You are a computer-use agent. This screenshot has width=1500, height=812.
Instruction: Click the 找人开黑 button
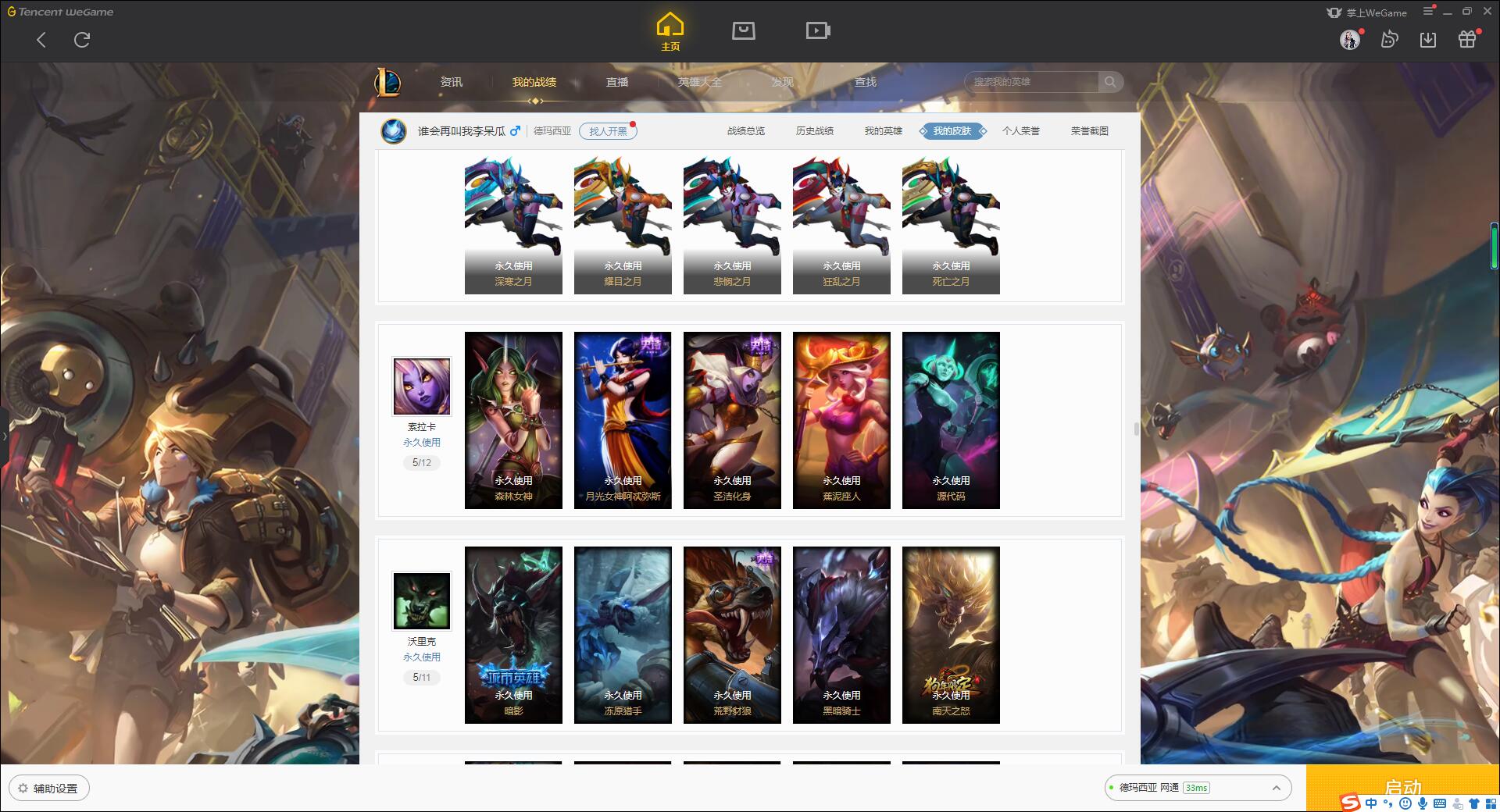pyautogui.click(x=608, y=131)
